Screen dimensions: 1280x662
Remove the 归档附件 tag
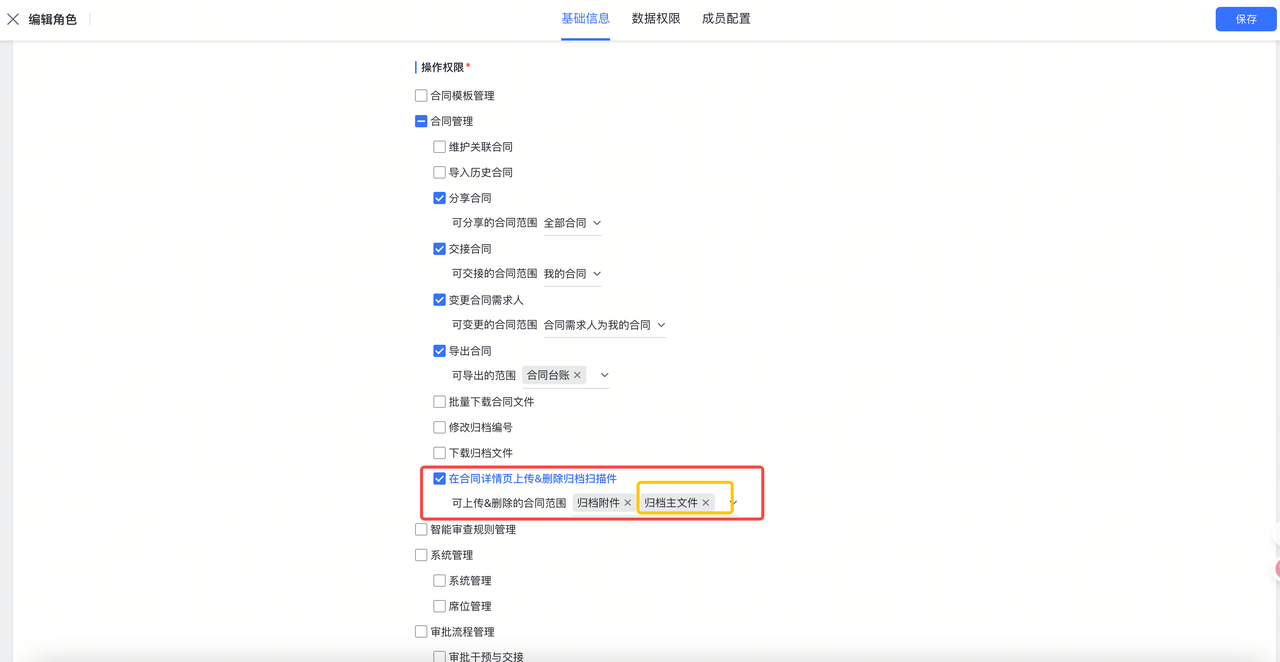click(627, 503)
